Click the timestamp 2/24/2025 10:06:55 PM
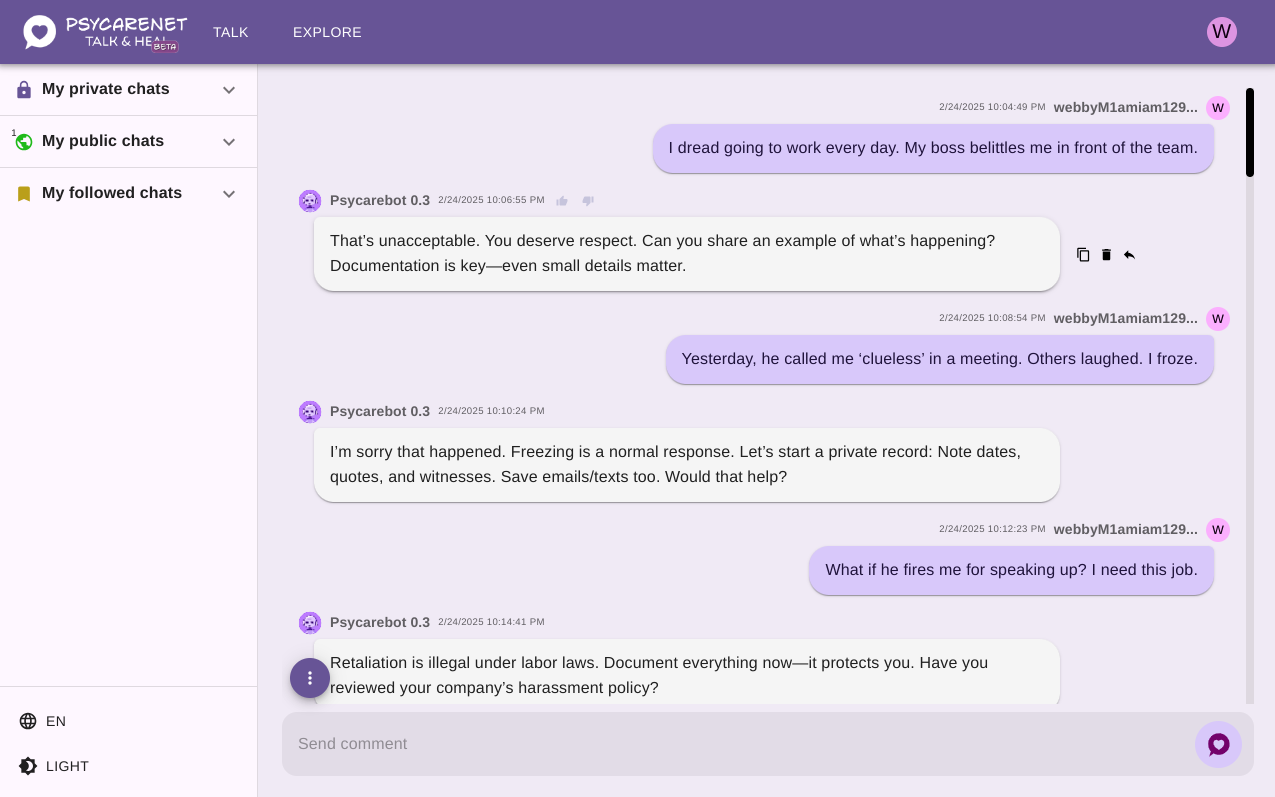1275x797 pixels. [491, 200]
